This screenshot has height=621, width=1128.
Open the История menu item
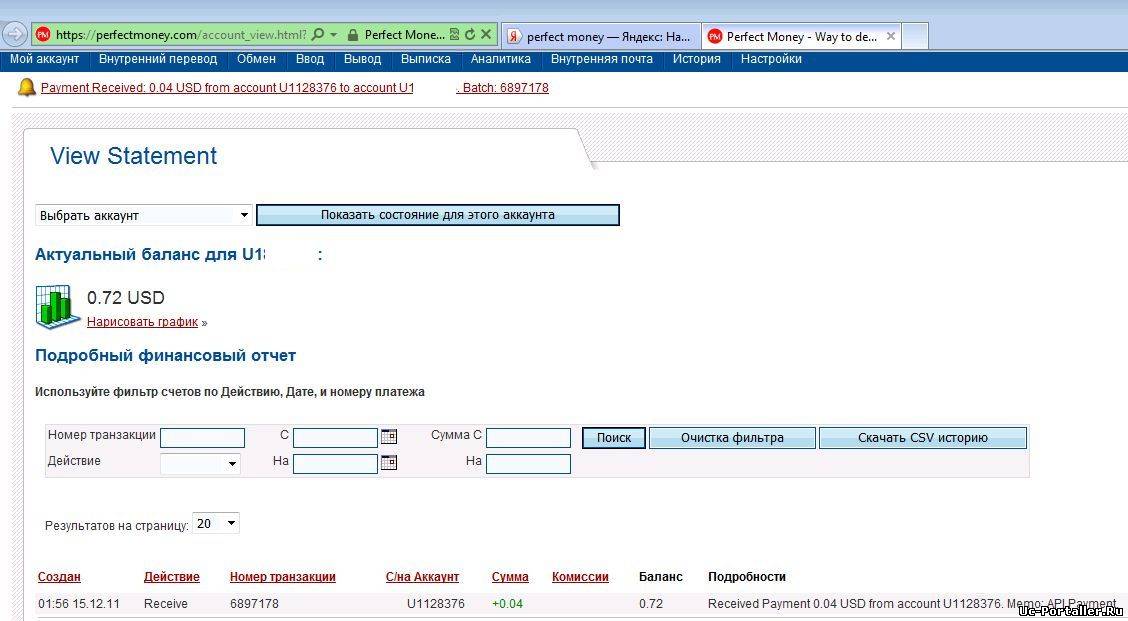[697, 59]
